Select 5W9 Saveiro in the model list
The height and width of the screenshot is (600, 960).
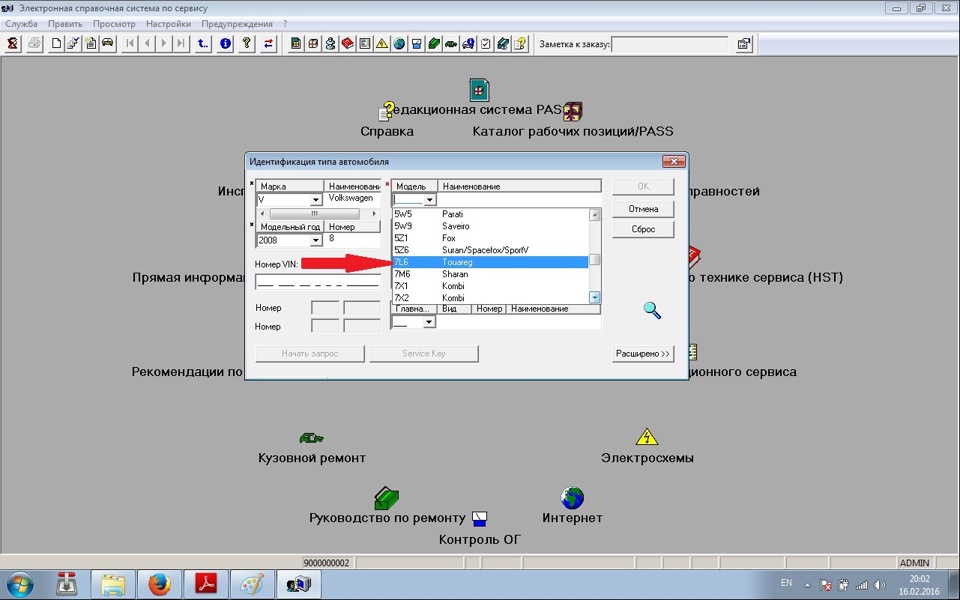coord(490,226)
